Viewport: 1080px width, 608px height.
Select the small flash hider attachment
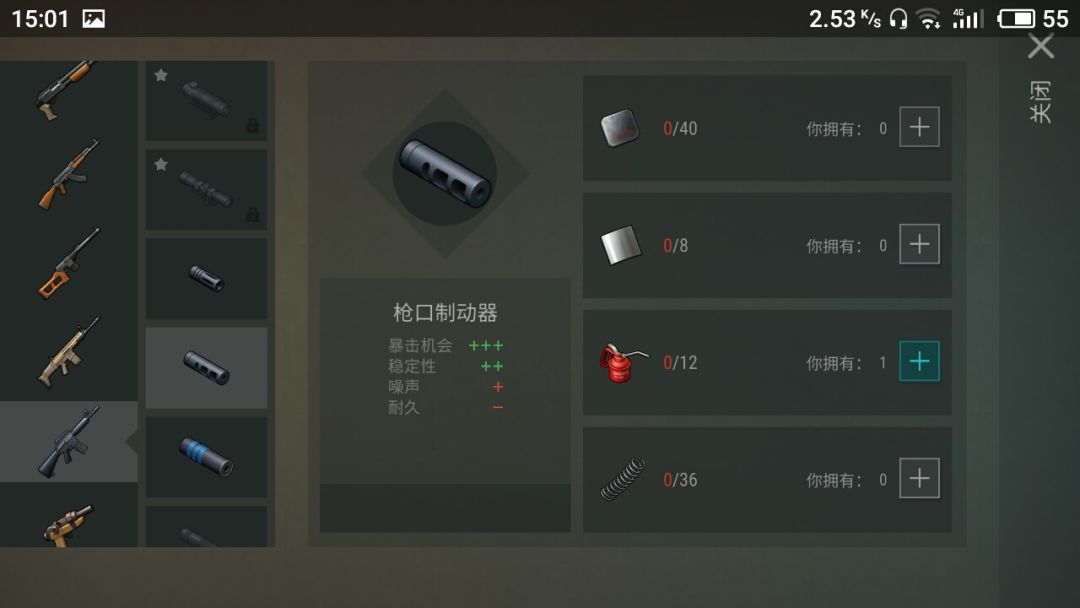(x=207, y=279)
